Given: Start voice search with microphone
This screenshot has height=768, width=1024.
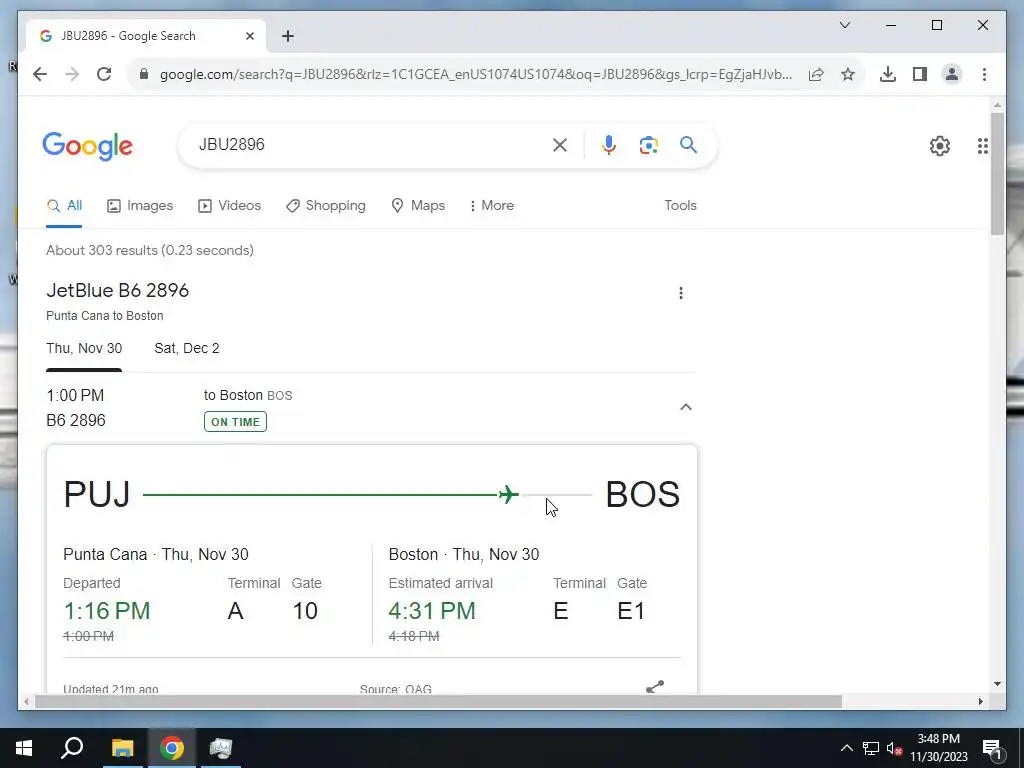Looking at the screenshot, I should click(x=609, y=145).
